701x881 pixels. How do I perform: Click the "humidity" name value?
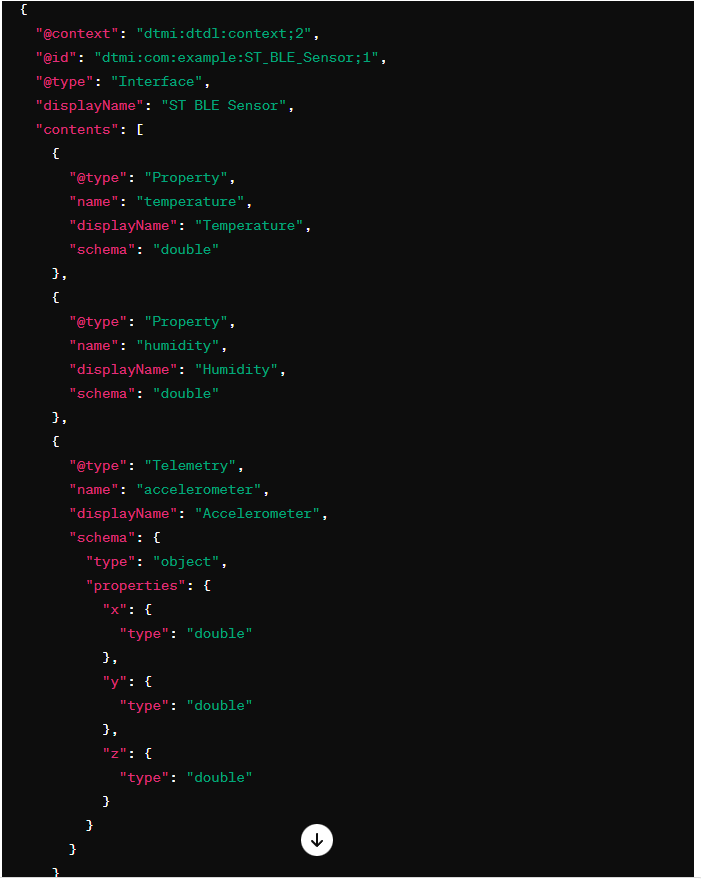(x=177, y=346)
